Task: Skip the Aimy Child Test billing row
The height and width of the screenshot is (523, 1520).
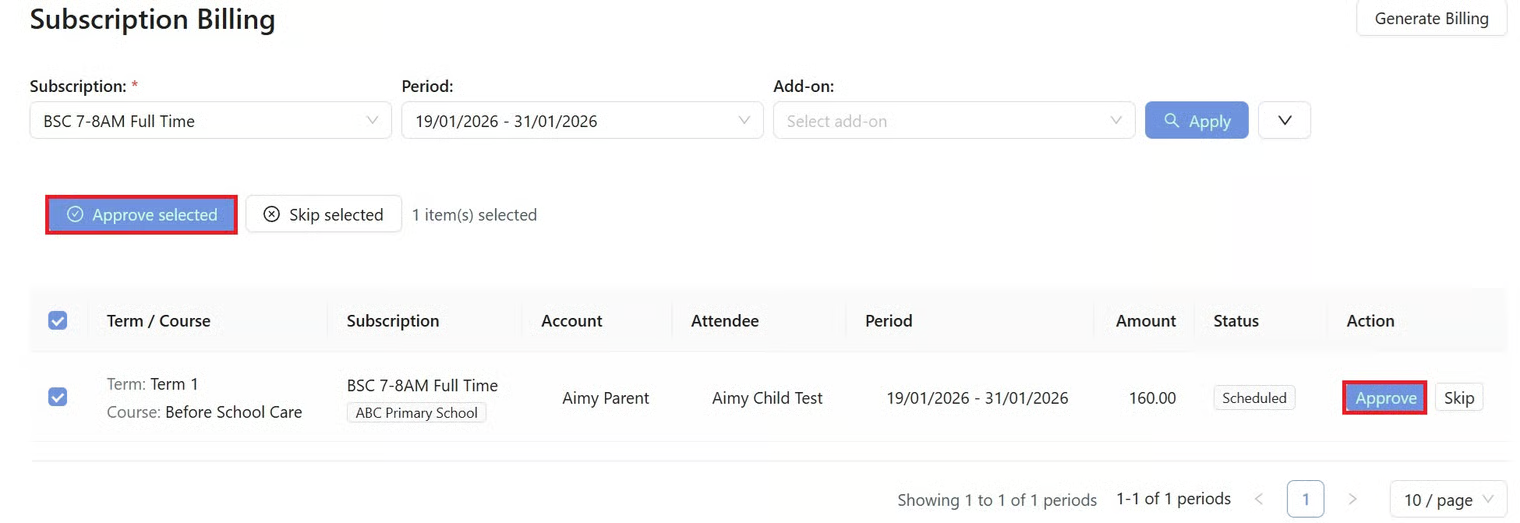Action: (x=1458, y=398)
